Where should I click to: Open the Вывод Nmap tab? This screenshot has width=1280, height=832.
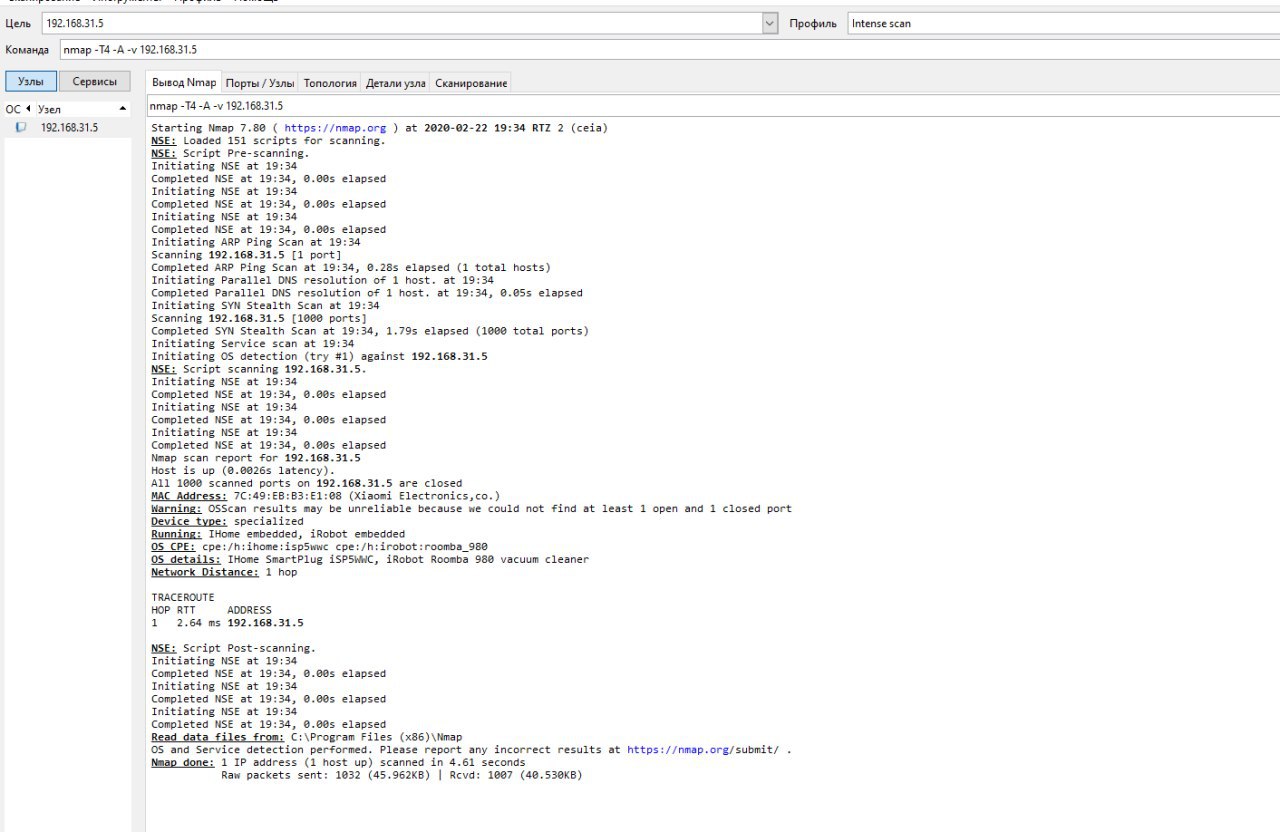pos(183,82)
